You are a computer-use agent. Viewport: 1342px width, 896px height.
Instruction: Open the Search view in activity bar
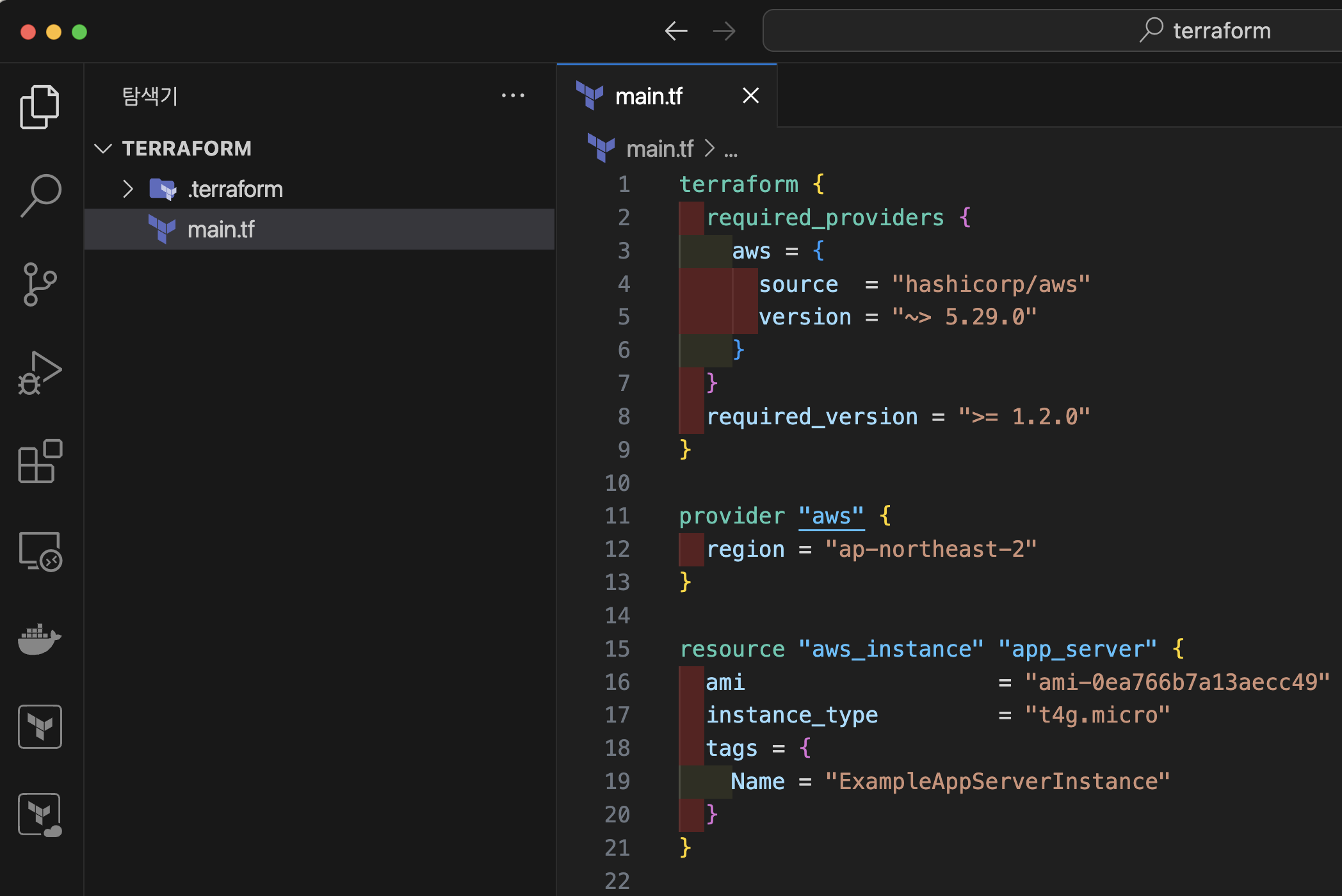(x=40, y=195)
